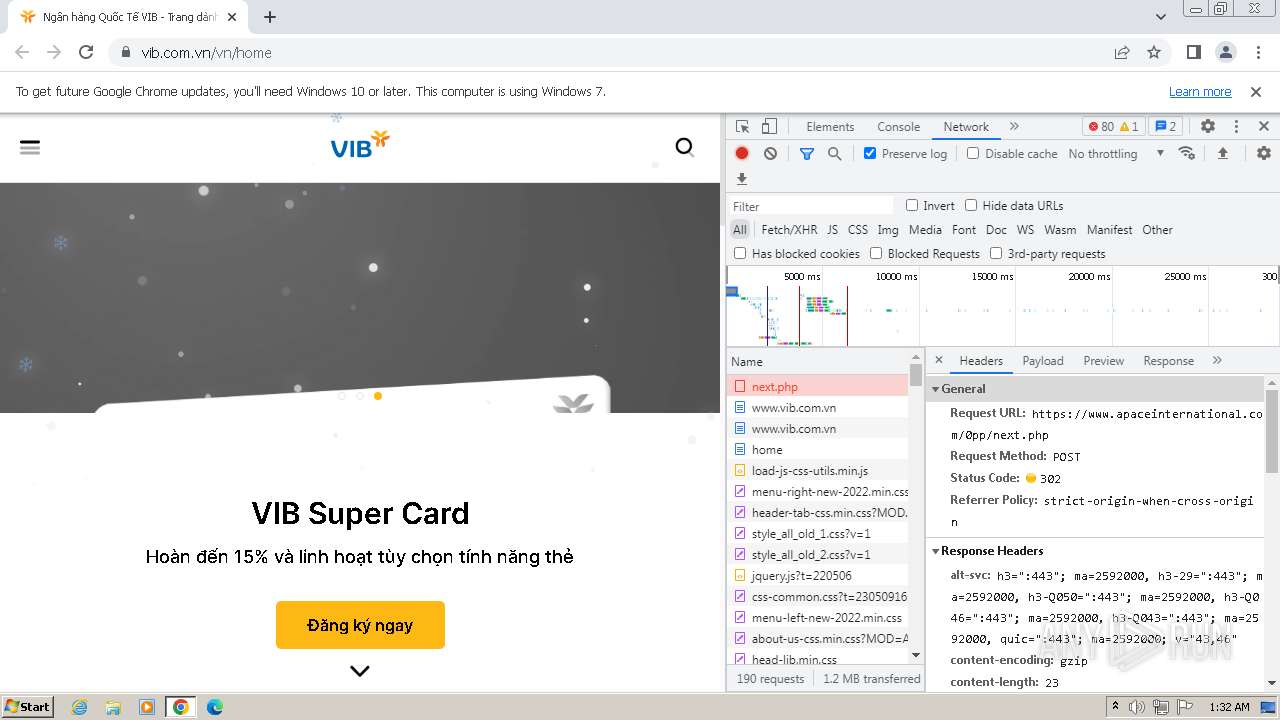This screenshot has height=720, width=1280.
Task: Reload the page
Action: [x=86, y=52]
